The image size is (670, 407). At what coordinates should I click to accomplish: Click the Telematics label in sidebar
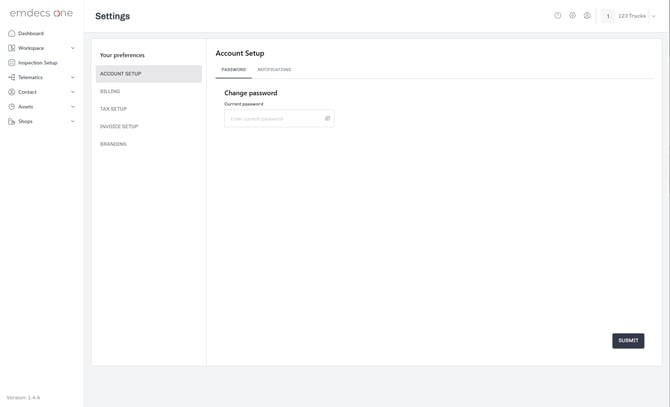click(30, 77)
